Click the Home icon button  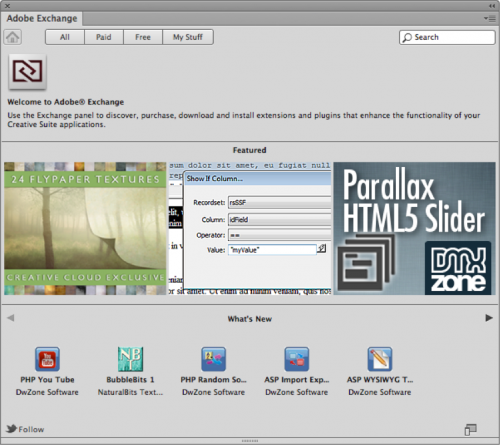(x=13, y=37)
